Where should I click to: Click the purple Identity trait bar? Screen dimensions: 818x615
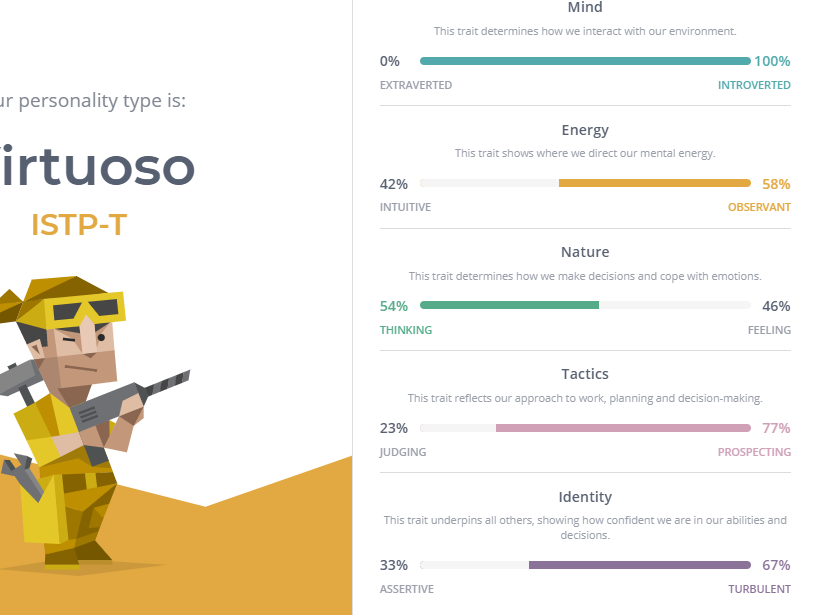[639, 566]
